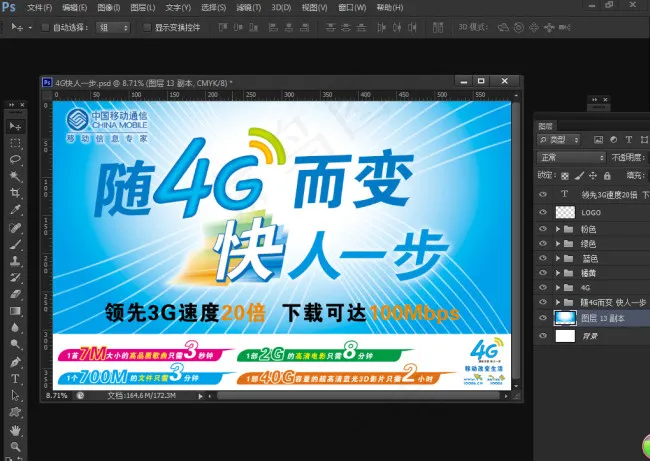Screen dimensions: 650x461
Task: Select the Crop tool
Action: [15, 193]
